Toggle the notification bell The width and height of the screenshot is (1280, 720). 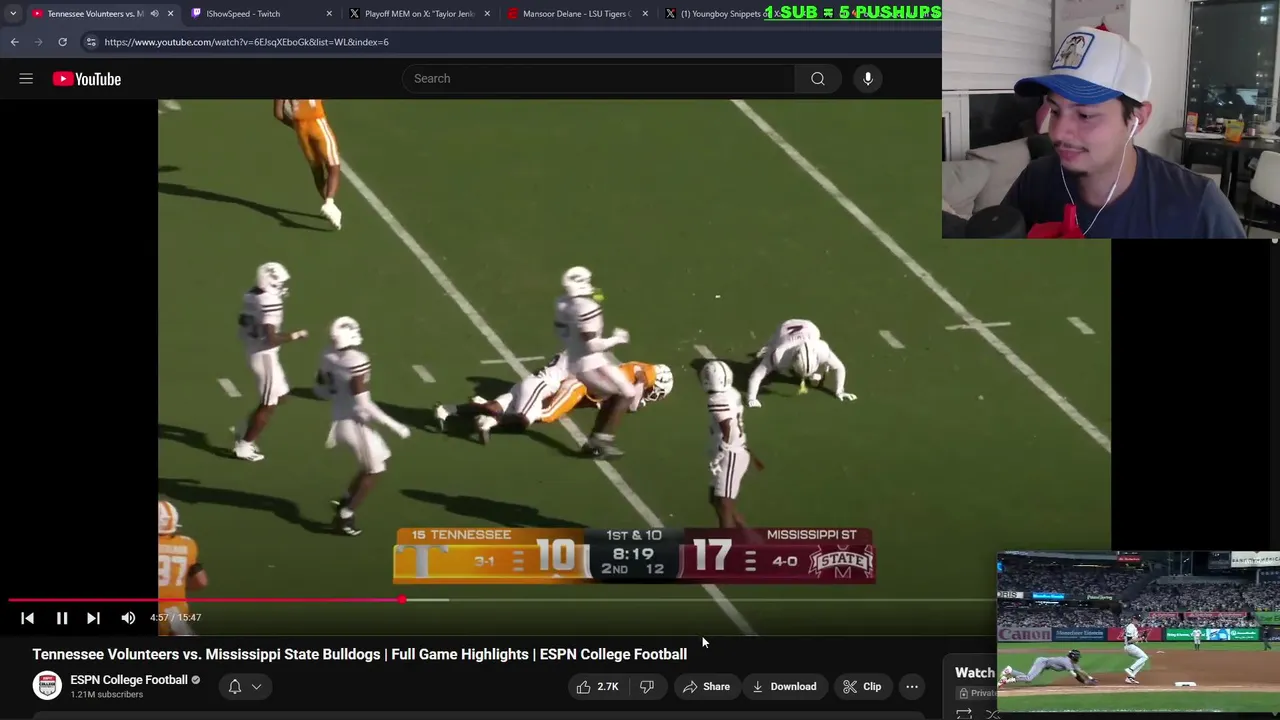[235, 686]
